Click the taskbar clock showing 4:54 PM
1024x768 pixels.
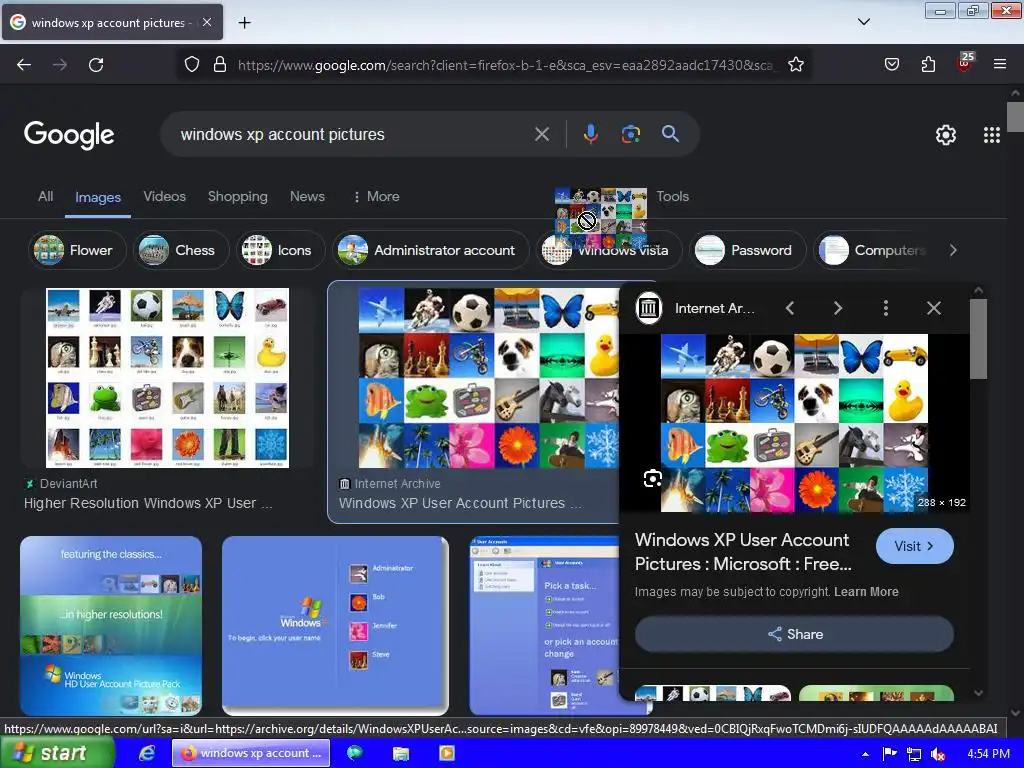pyautogui.click(x=988, y=754)
